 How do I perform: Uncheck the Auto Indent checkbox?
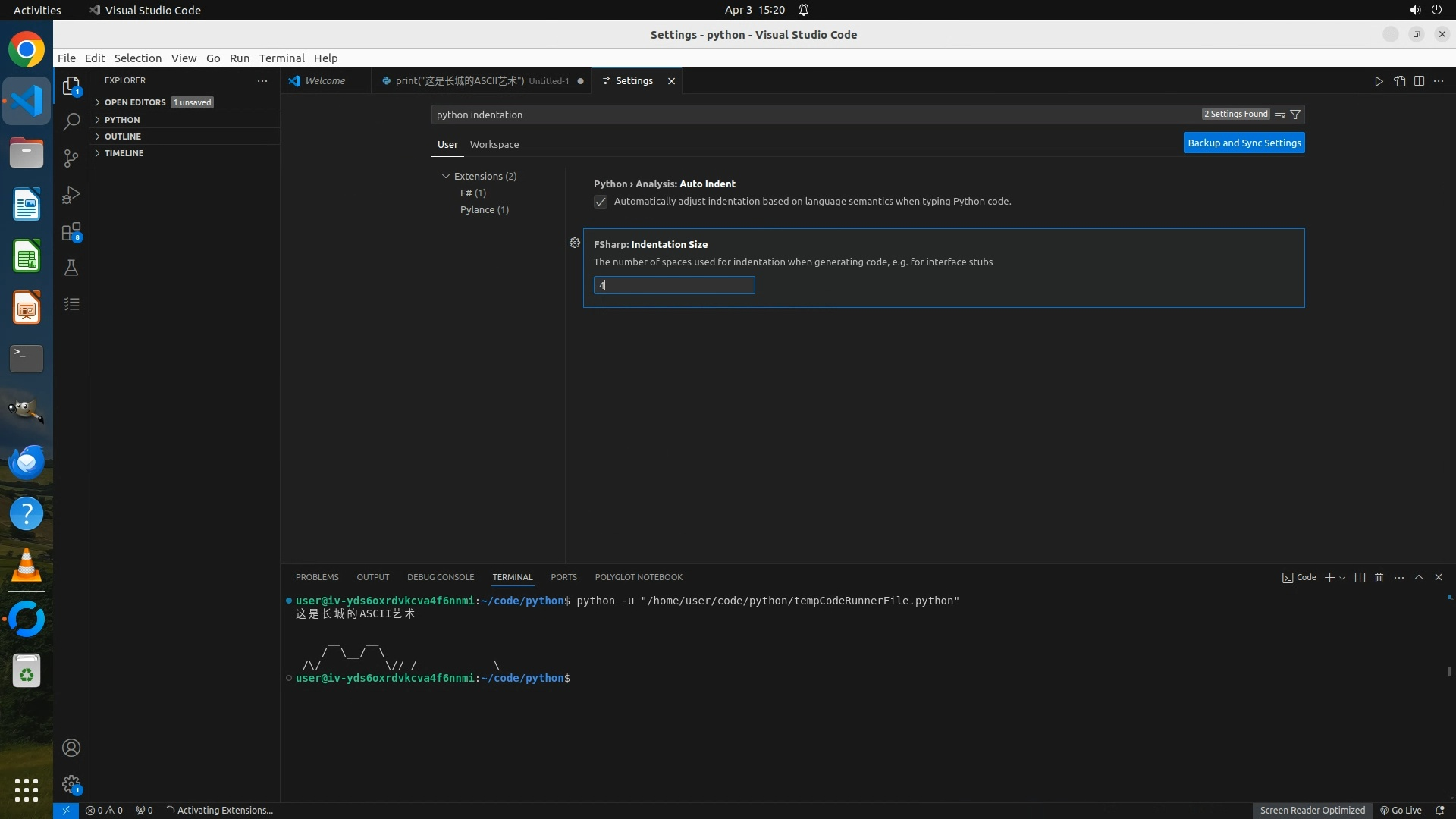(601, 202)
